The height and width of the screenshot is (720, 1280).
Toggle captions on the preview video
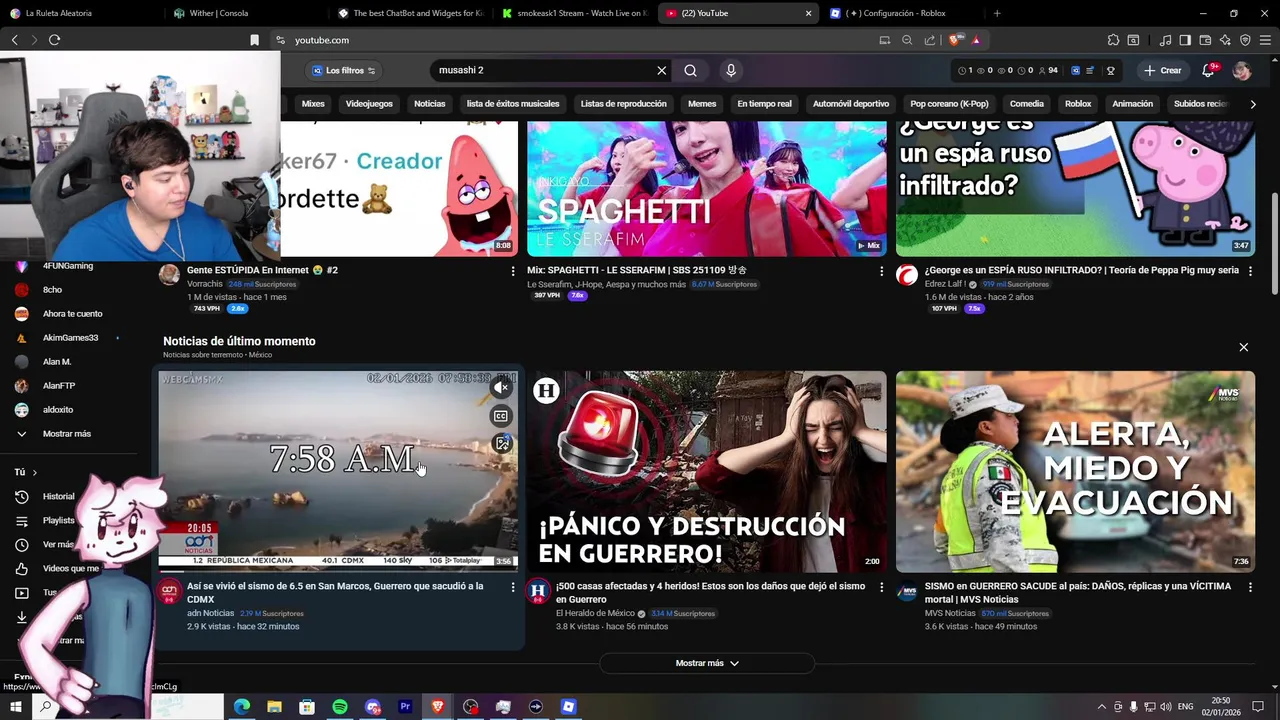tap(502, 416)
